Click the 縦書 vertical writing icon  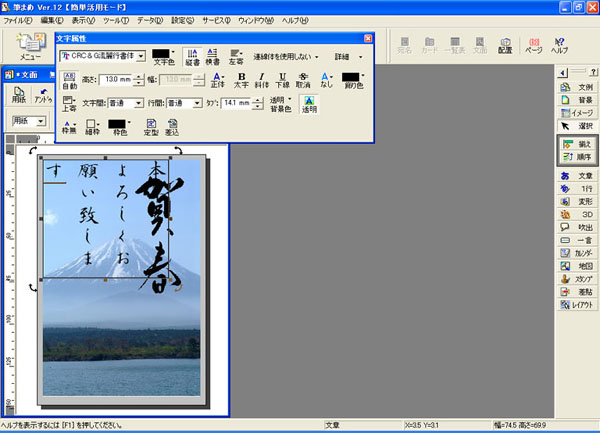pyautogui.click(x=190, y=57)
